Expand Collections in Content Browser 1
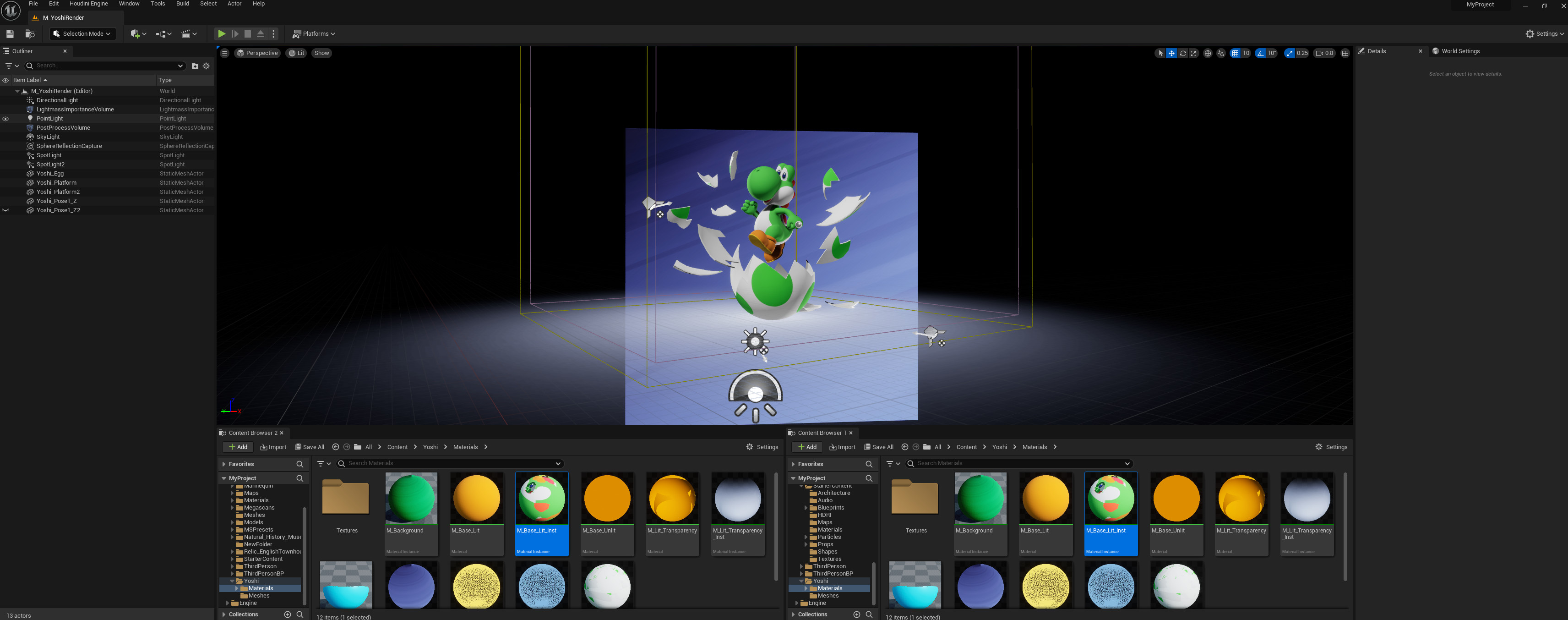Screen dimensions: 1568x620 coord(793,615)
